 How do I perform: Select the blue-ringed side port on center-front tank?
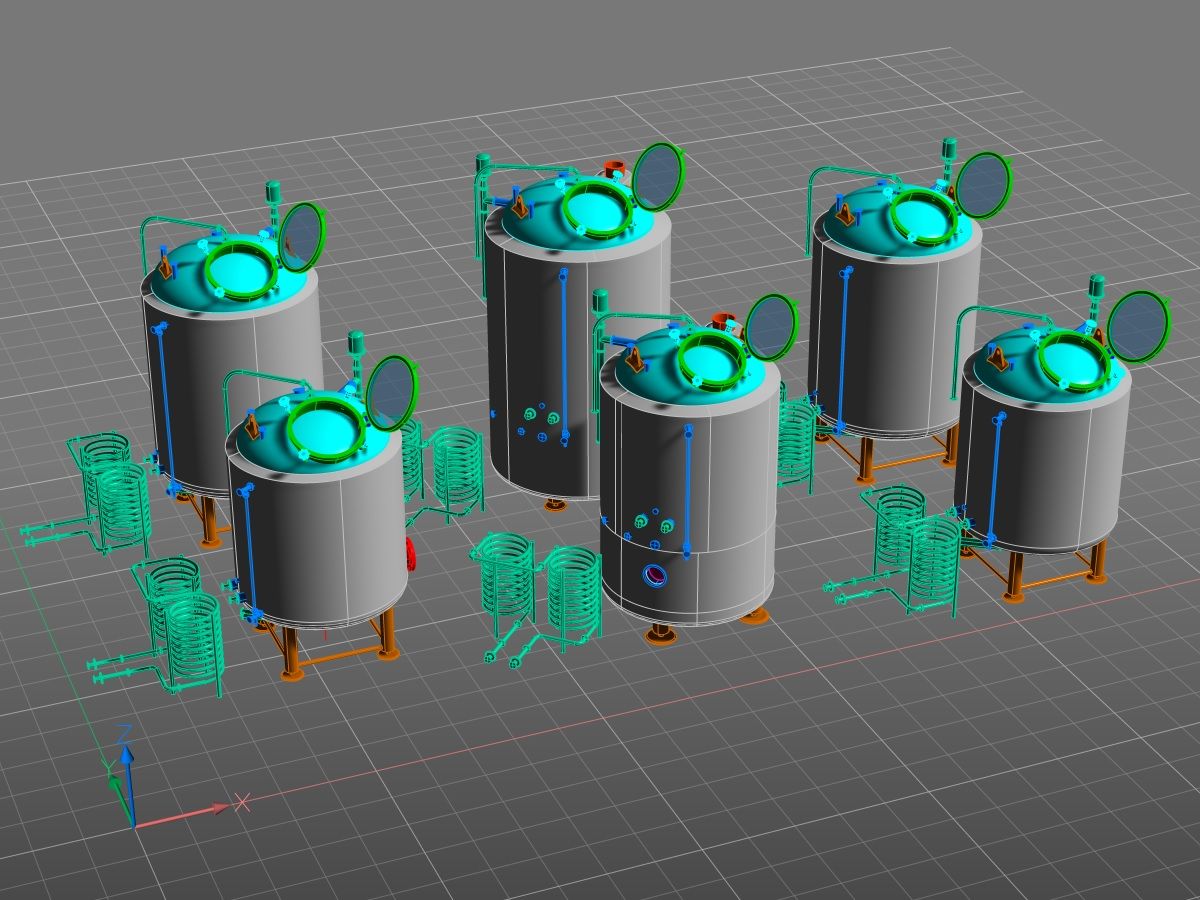click(x=656, y=574)
